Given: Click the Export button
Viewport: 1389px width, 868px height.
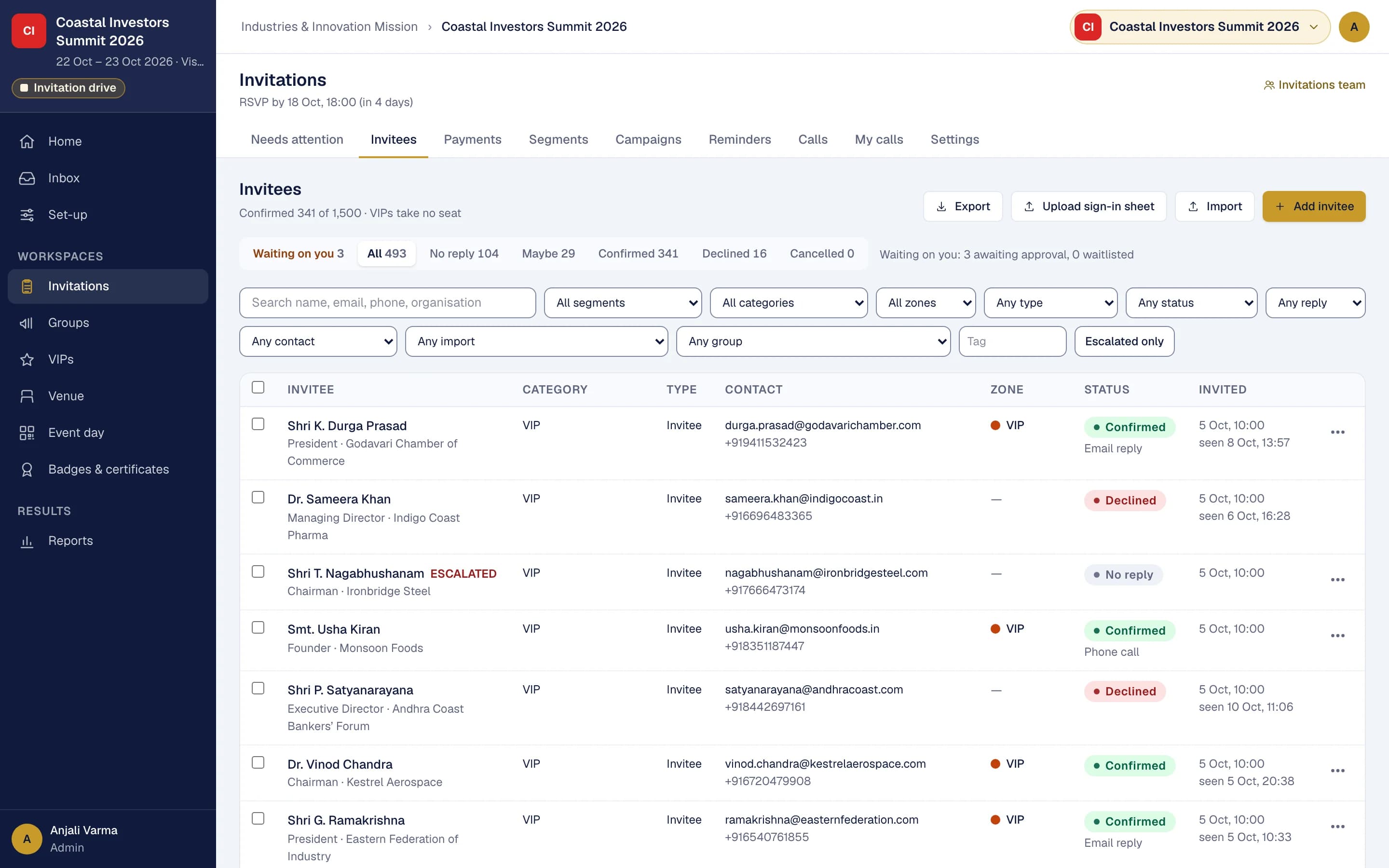Looking at the screenshot, I should pyautogui.click(x=963, y=207).
